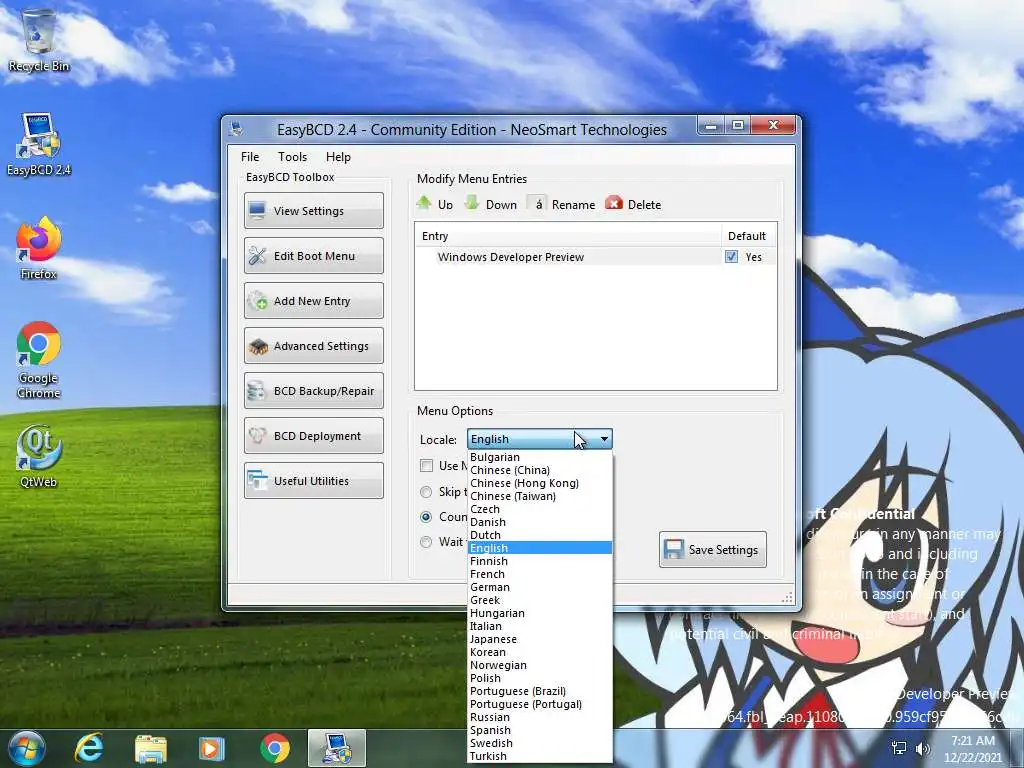This screenshot has width=1024, height=768.
Task: Open Advanced Settings in the toolbox
Action: coord(313,345)
